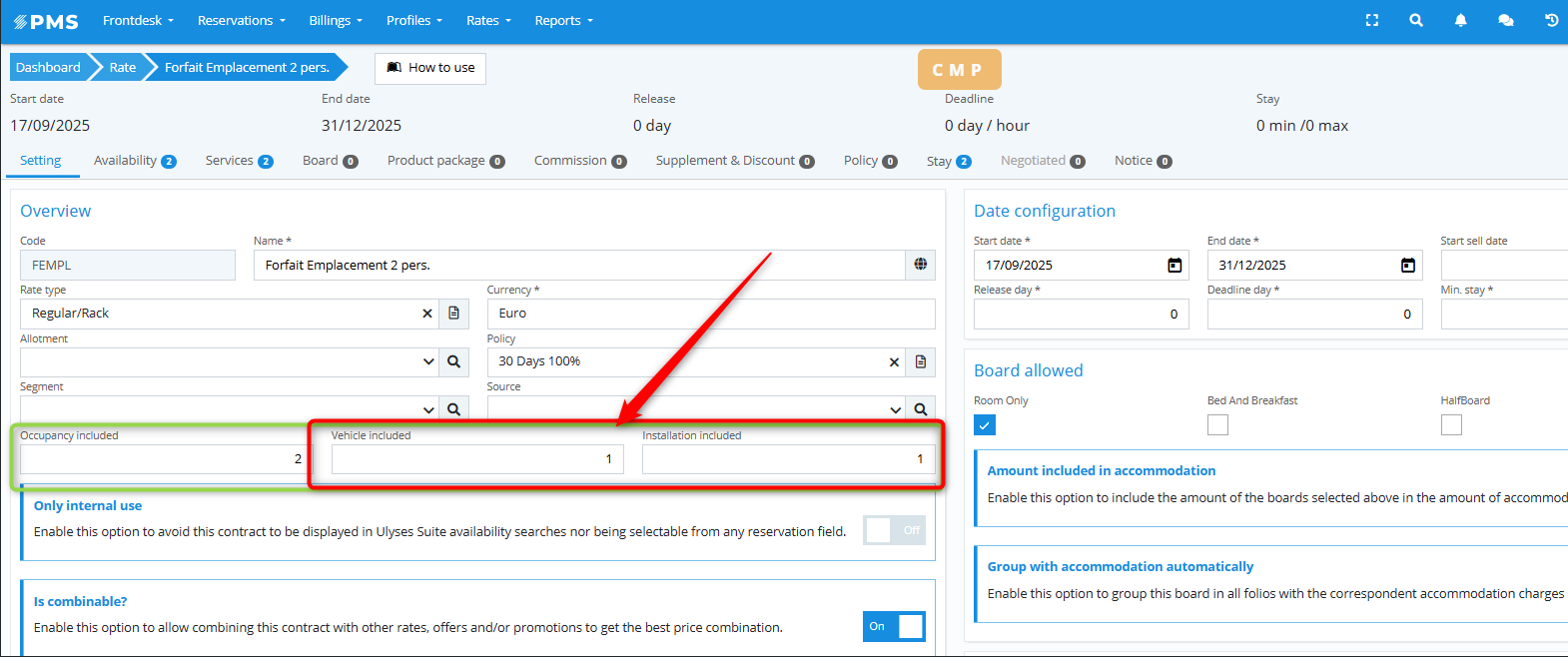The width and height of the screenshot is (1568, 657).
Task: Switch to the Availability tab
Action: 134,161
